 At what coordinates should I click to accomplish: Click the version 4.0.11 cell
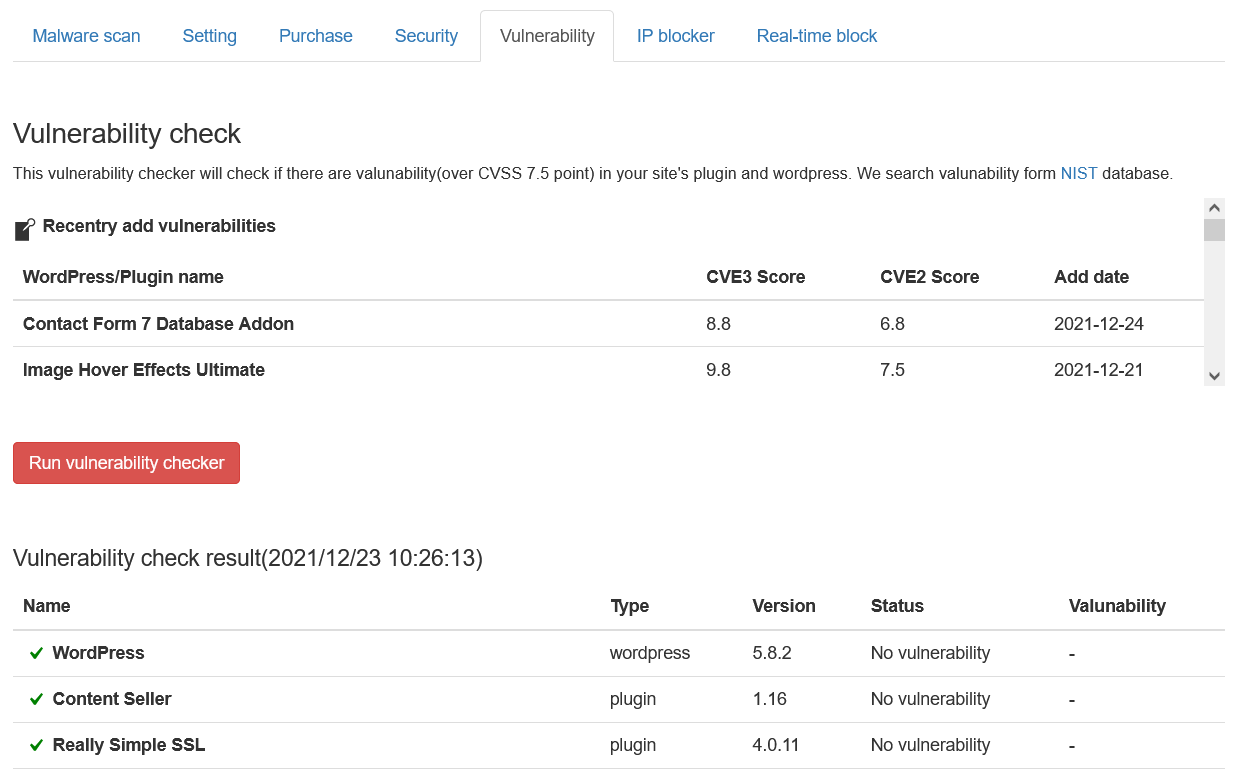(x=776, y=745)
